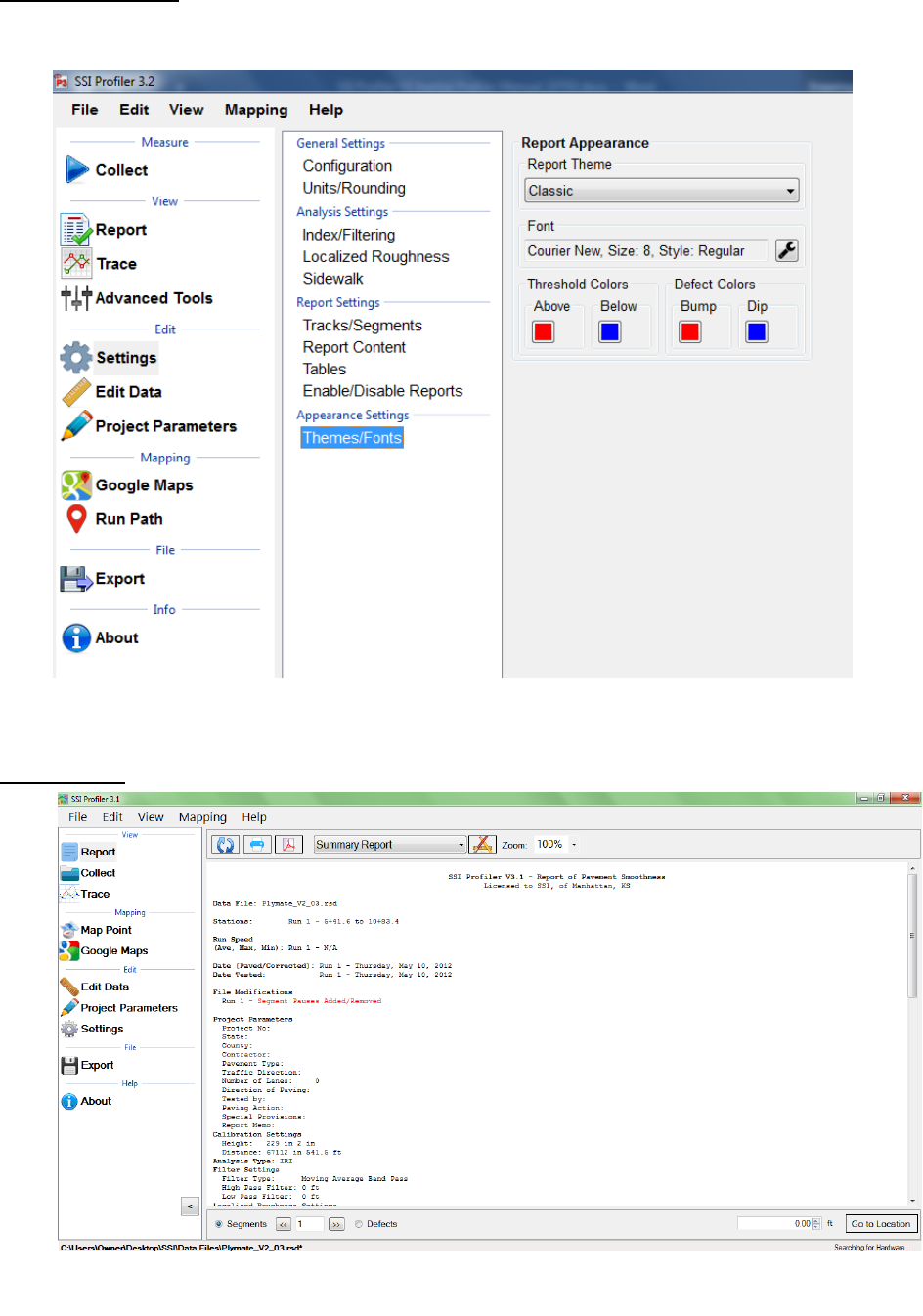Select Enable/Disable Reports
Viewport: 923px width, 1316px height.
pyautogui.click(x=382, y=391)
